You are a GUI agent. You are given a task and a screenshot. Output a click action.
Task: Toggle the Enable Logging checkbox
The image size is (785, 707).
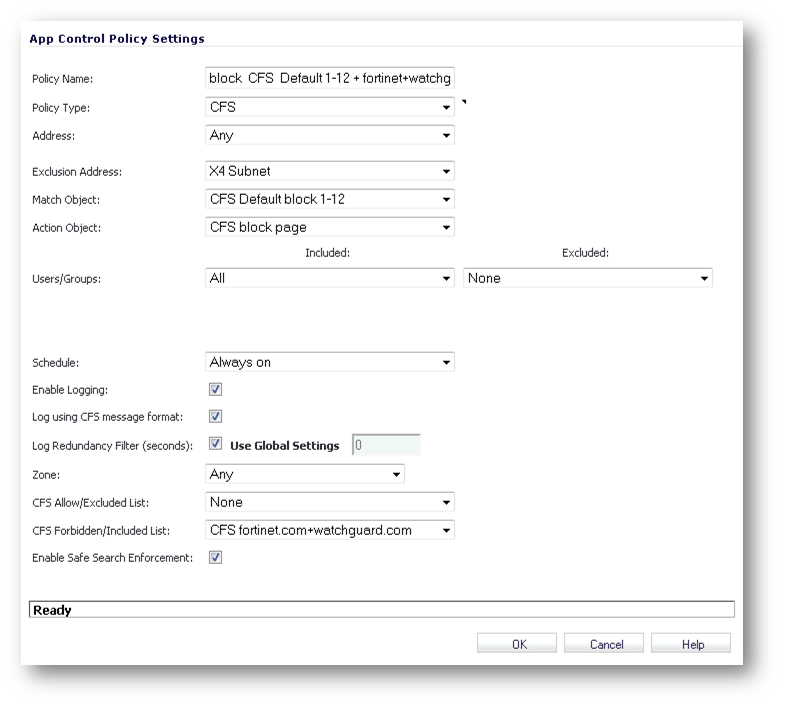pos(215,390)
